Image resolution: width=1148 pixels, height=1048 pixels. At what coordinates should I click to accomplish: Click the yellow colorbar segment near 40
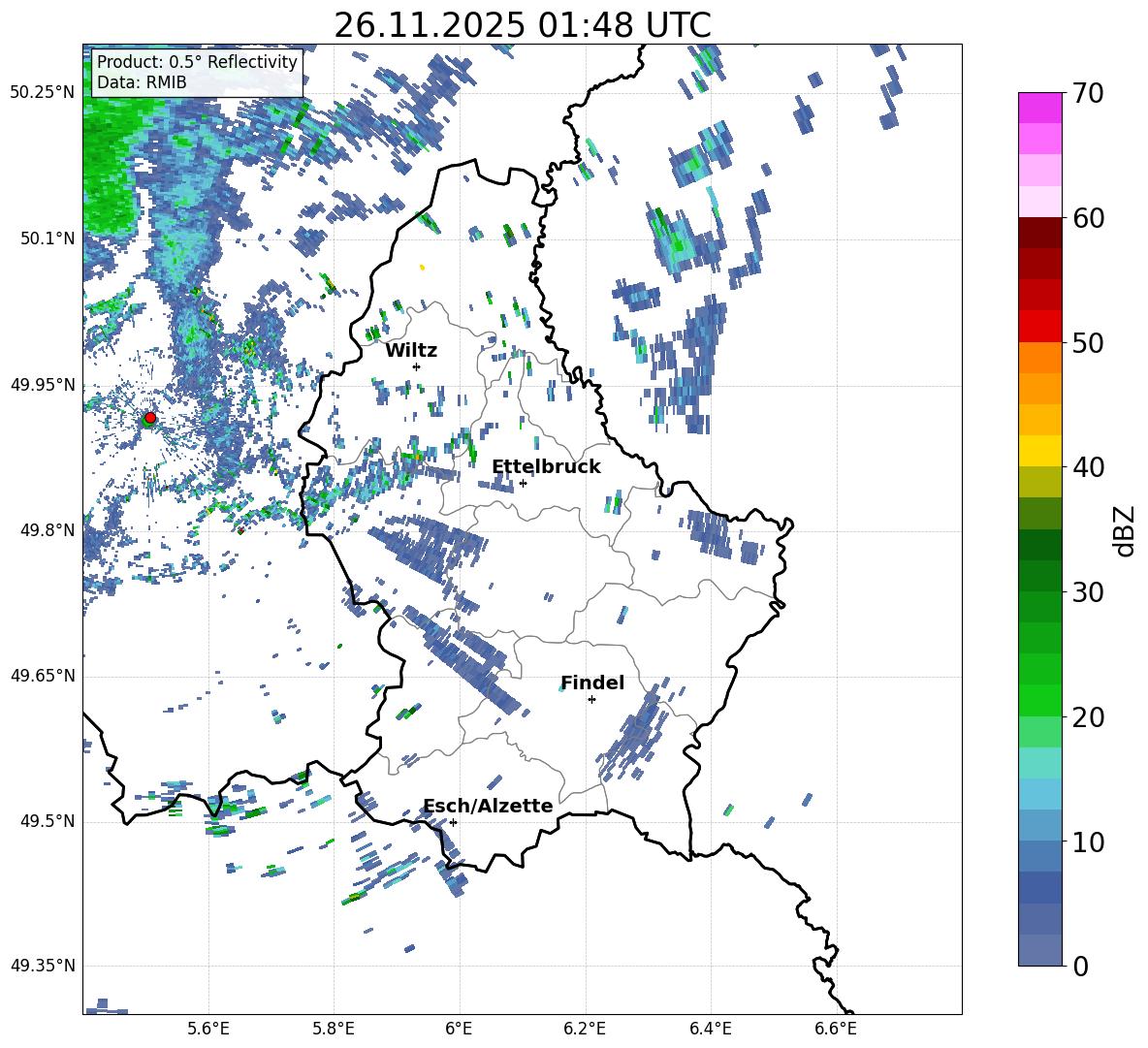[x=1039, y=451]
